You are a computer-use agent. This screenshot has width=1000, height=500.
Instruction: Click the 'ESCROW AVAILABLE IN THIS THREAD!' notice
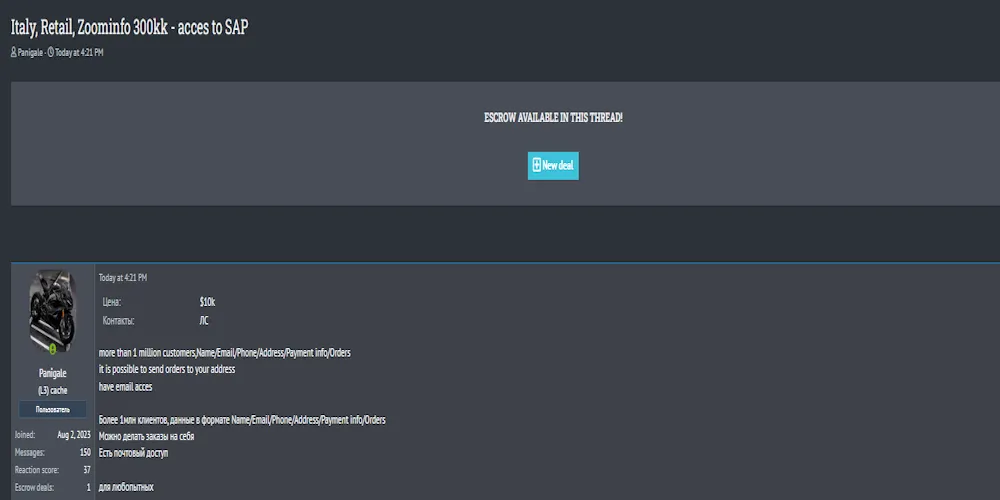(553, 118)
